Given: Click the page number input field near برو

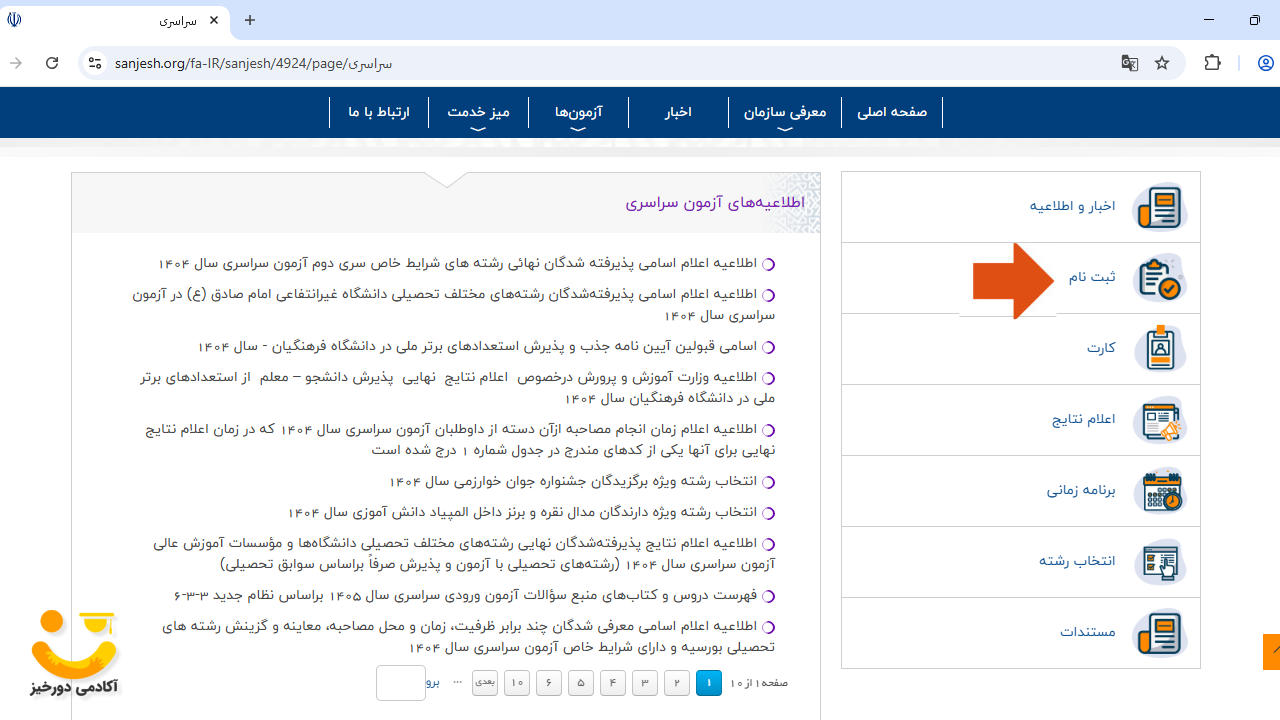Looking at the screenshot, I should click(x=400, y=682).
